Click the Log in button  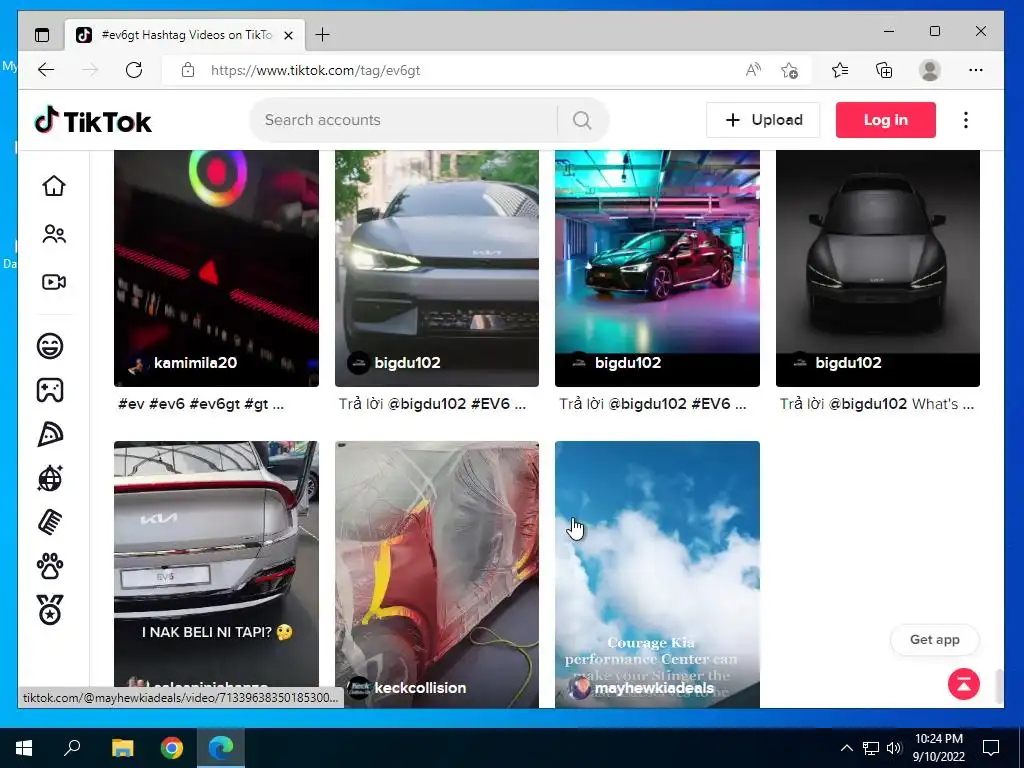[x=886, y=120]
